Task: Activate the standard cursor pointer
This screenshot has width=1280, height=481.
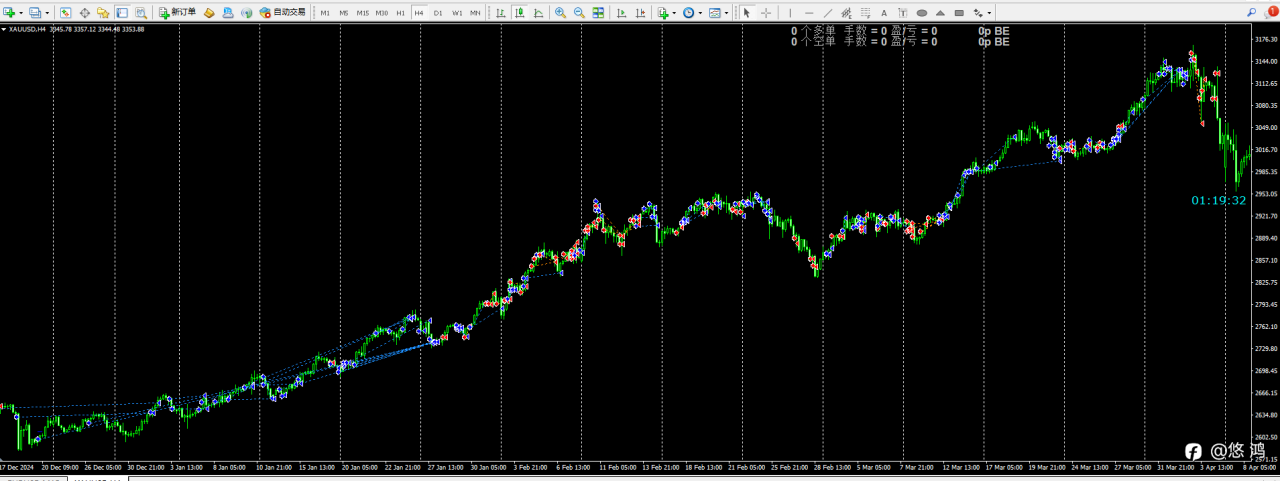Action: click(746, 13)
